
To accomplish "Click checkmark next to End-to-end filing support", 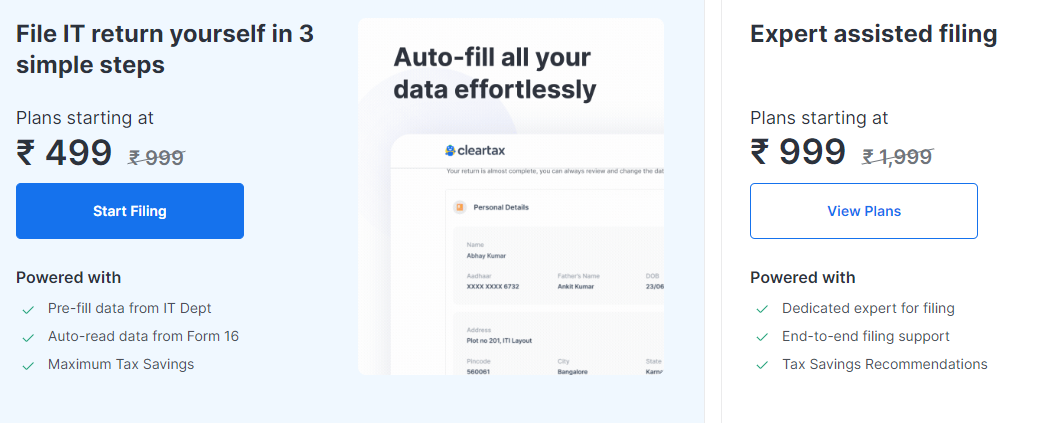I will [762, 337].
